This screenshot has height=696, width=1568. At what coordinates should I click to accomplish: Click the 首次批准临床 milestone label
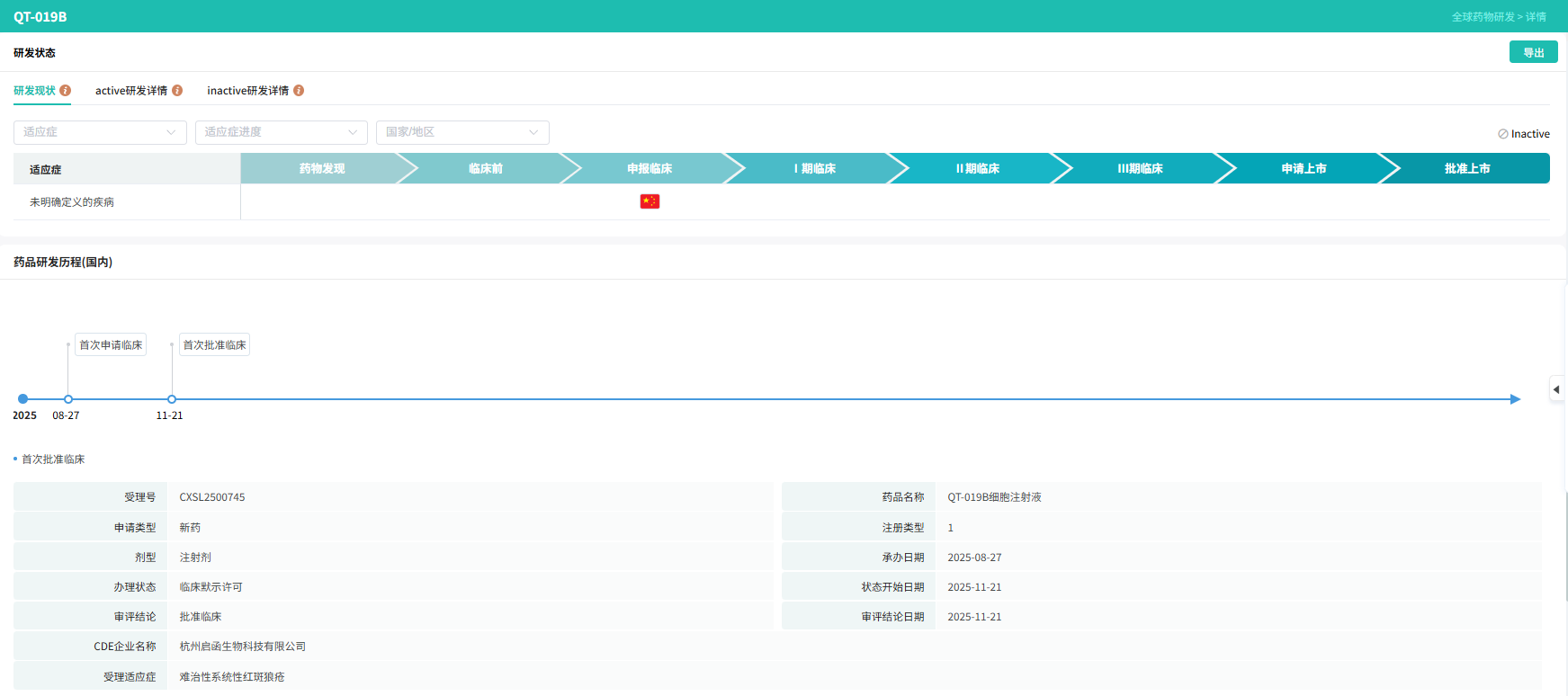point(214,345)
